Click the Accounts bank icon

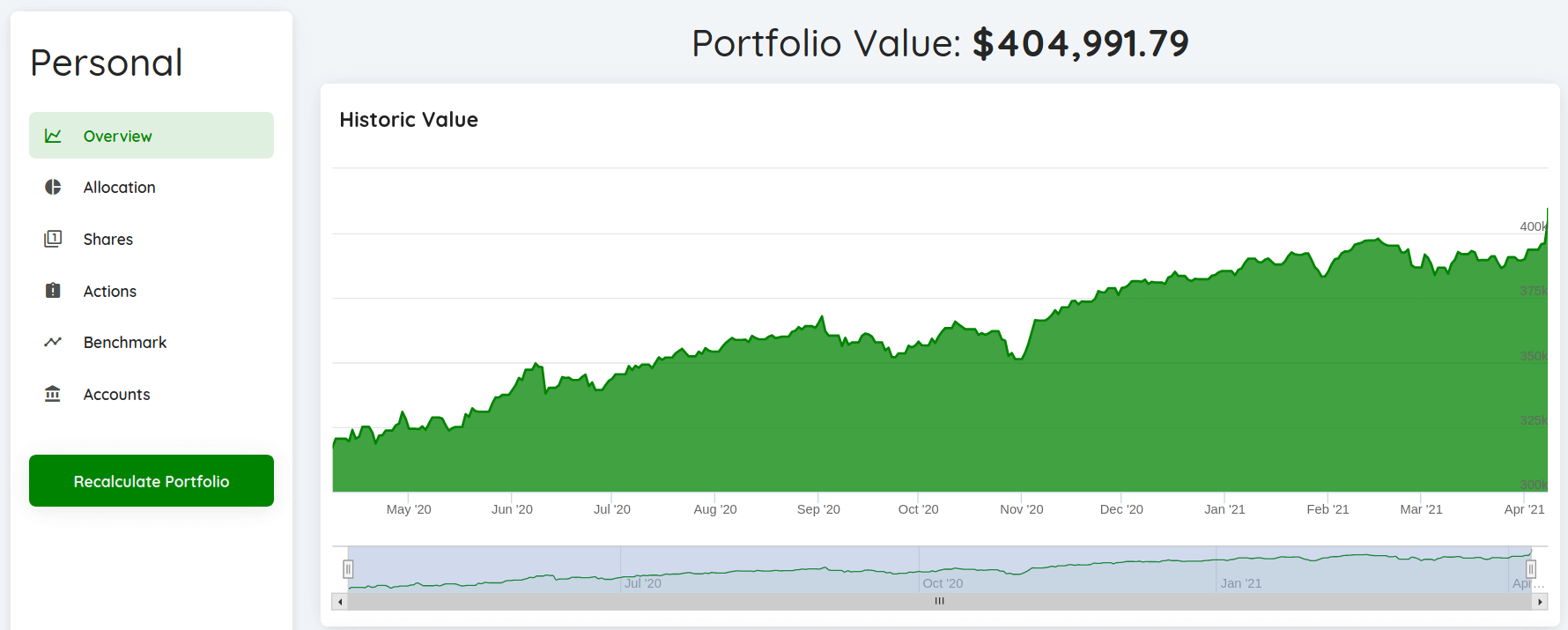tap(53, 394)
